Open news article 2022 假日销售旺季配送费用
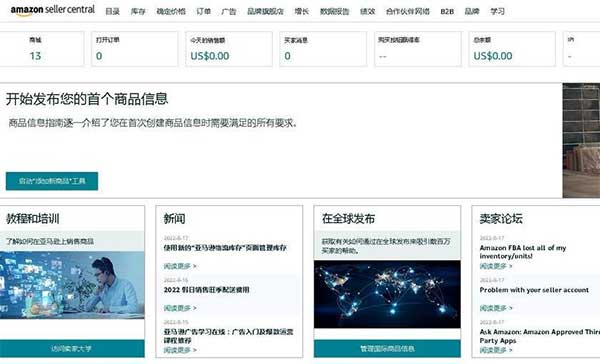This screenshot has width=600, height=364. [x=207, y=290]
